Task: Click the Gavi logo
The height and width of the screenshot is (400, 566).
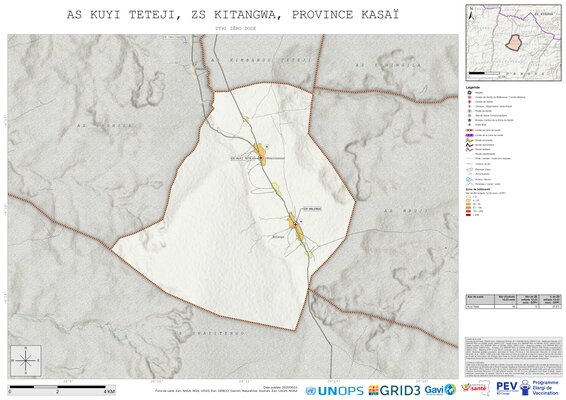Action: click(440, 390)
